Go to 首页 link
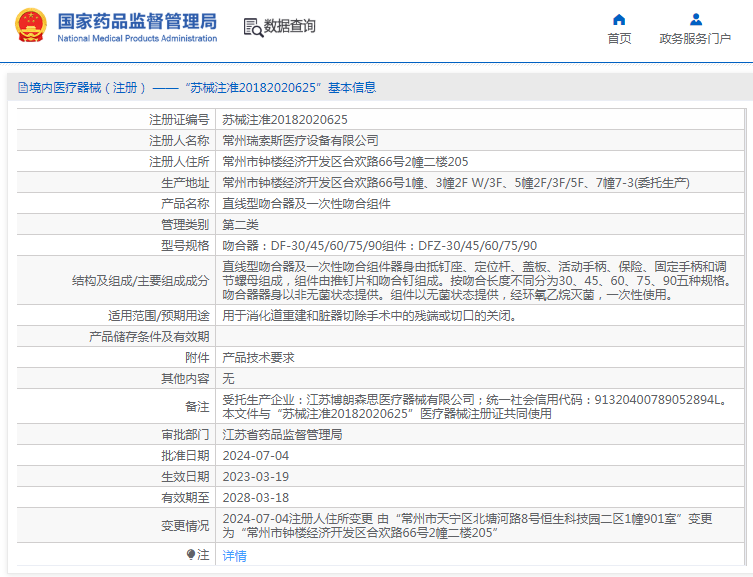The height and width of the screenshot is (577, 753). [x=619, y=38]
